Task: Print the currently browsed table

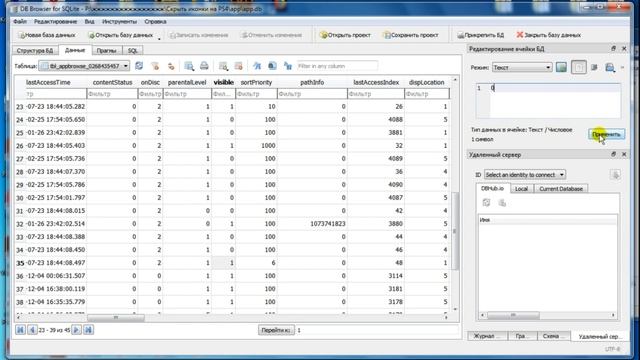Action: pyautogui.click(x=204, y=66)
